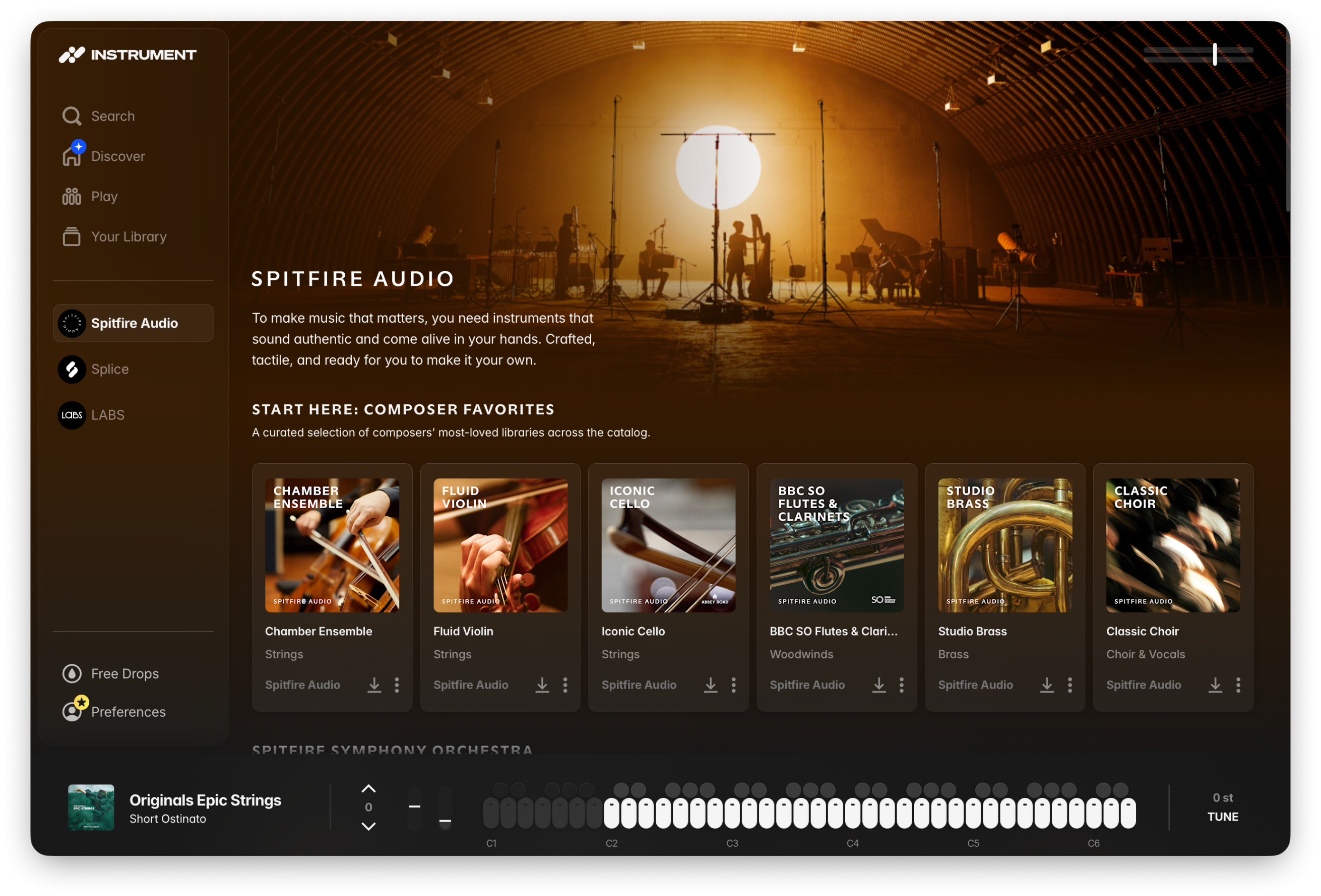Click Spitfire Audio link under Studio Brass
The image size is (1321, 896).
[x=975, y=685]
